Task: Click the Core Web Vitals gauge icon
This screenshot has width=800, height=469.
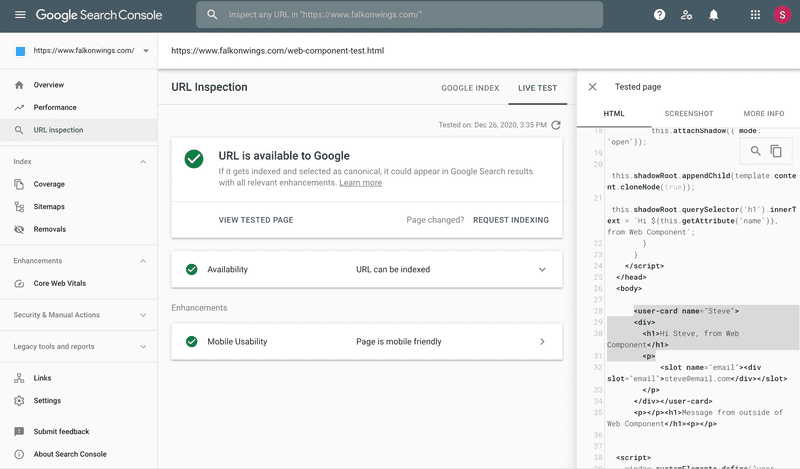Action: tap(19, 283)
